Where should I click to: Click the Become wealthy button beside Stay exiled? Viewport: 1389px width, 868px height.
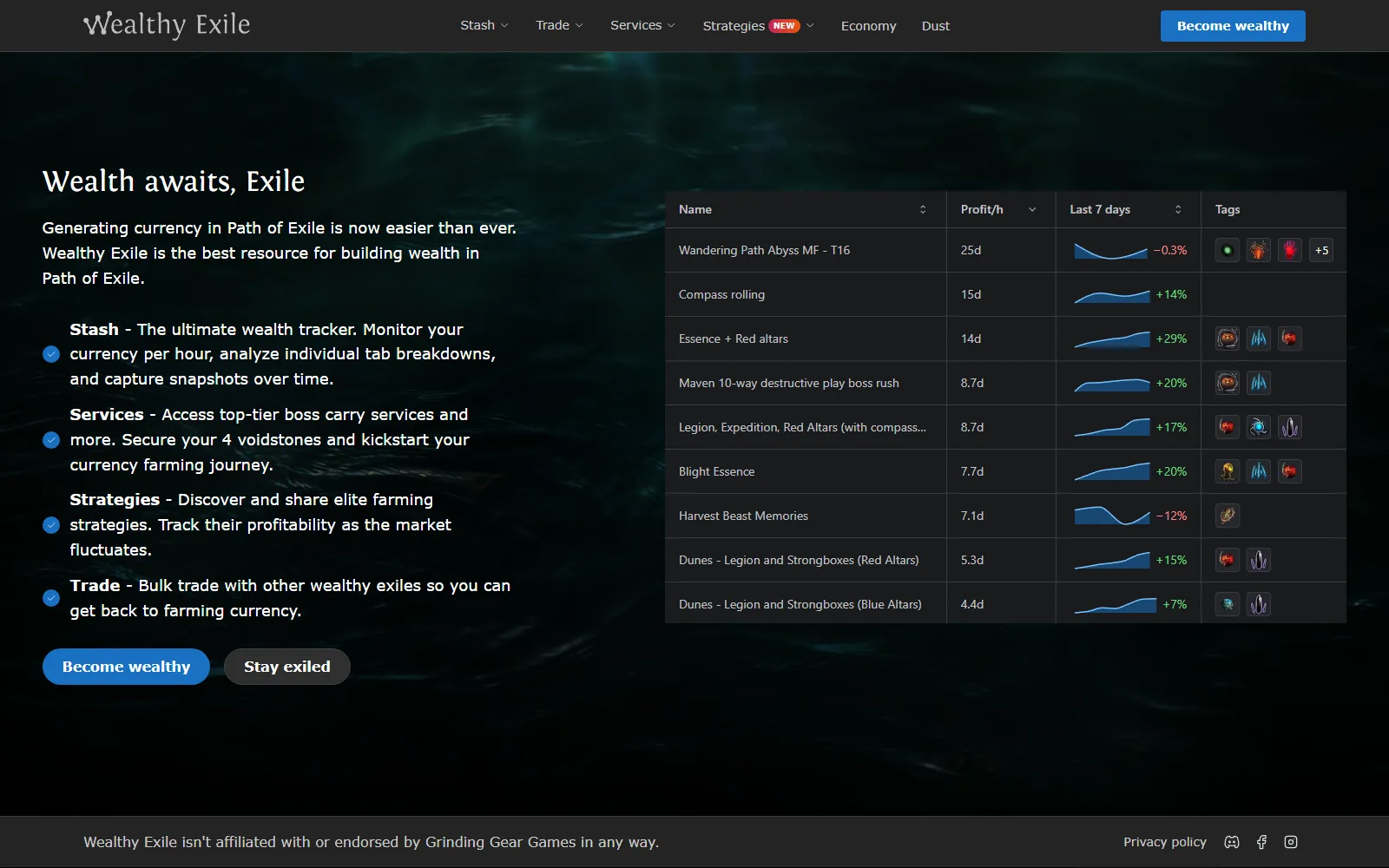(126, 667)
